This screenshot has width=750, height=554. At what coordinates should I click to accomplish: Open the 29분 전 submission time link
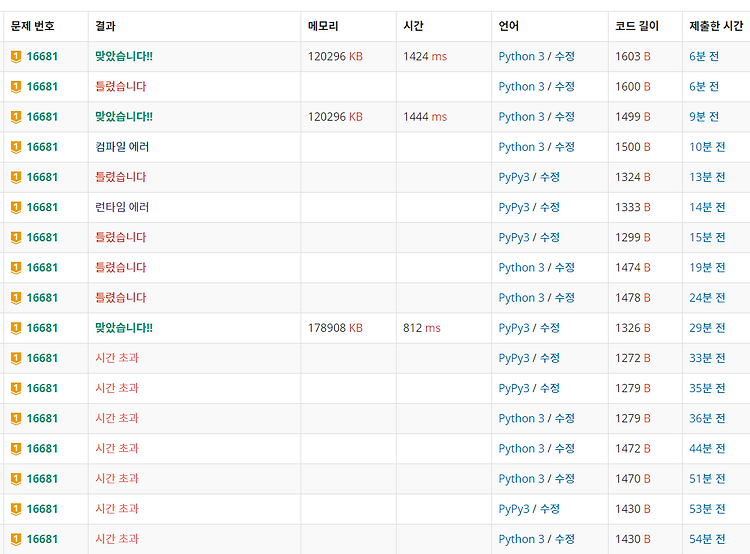tap(707, 328)
